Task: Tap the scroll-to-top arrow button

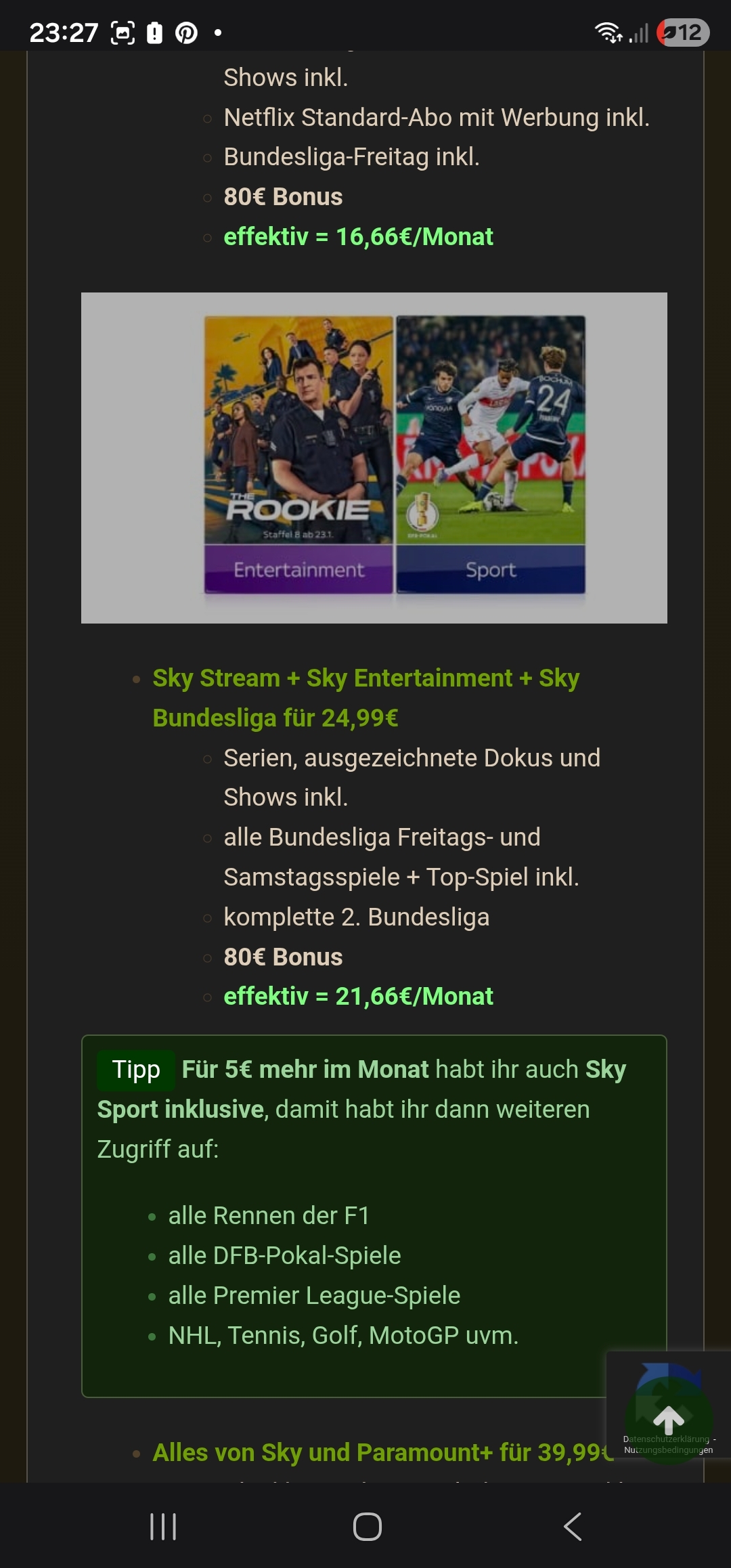Action: click(x=669, y=1418)
